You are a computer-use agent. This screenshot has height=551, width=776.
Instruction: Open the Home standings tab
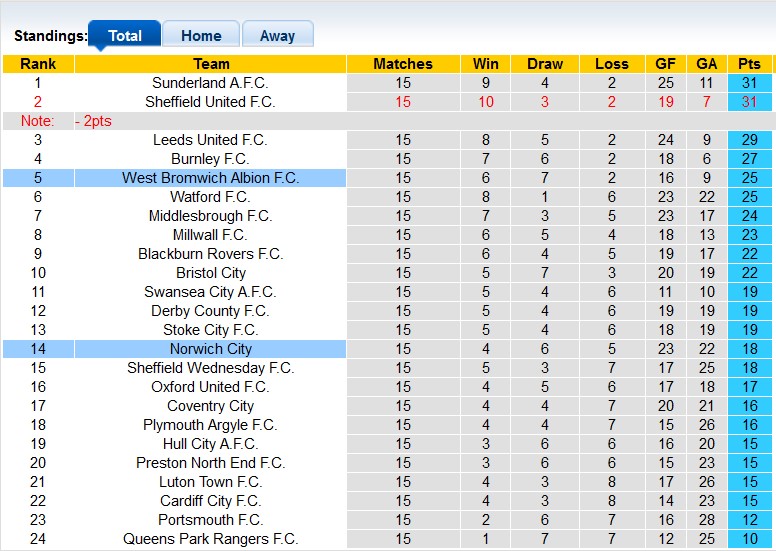point(201,35)
